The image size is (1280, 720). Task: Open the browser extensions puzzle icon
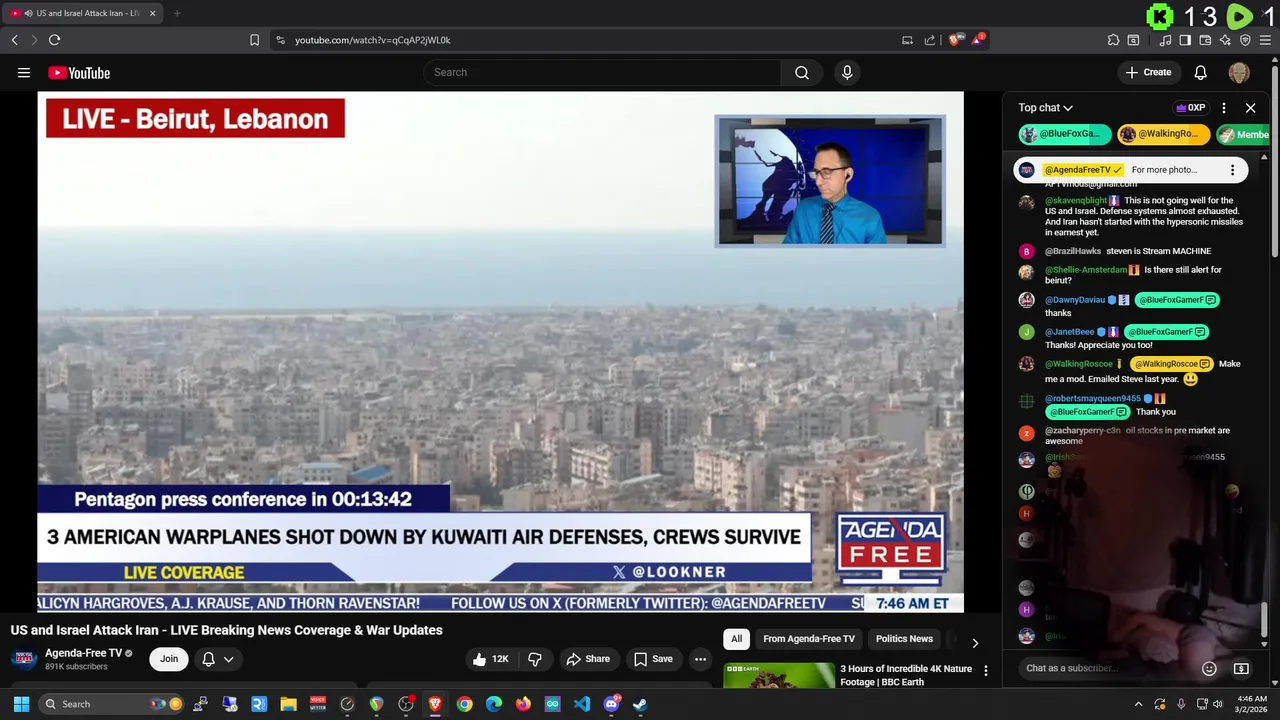click(x=1113, y=40)
